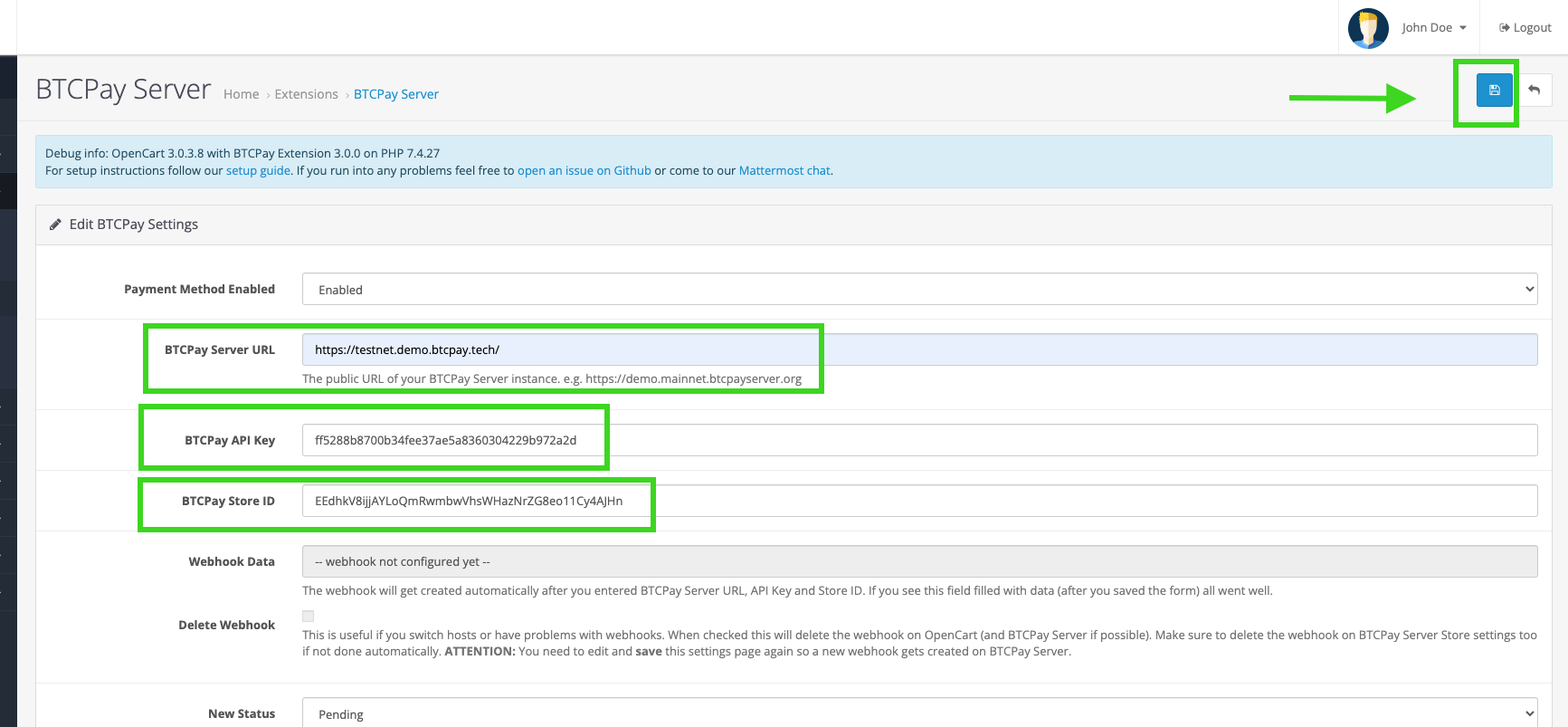
Task: Follow 'open an issue on Github' link
Action: click(584, 170)
